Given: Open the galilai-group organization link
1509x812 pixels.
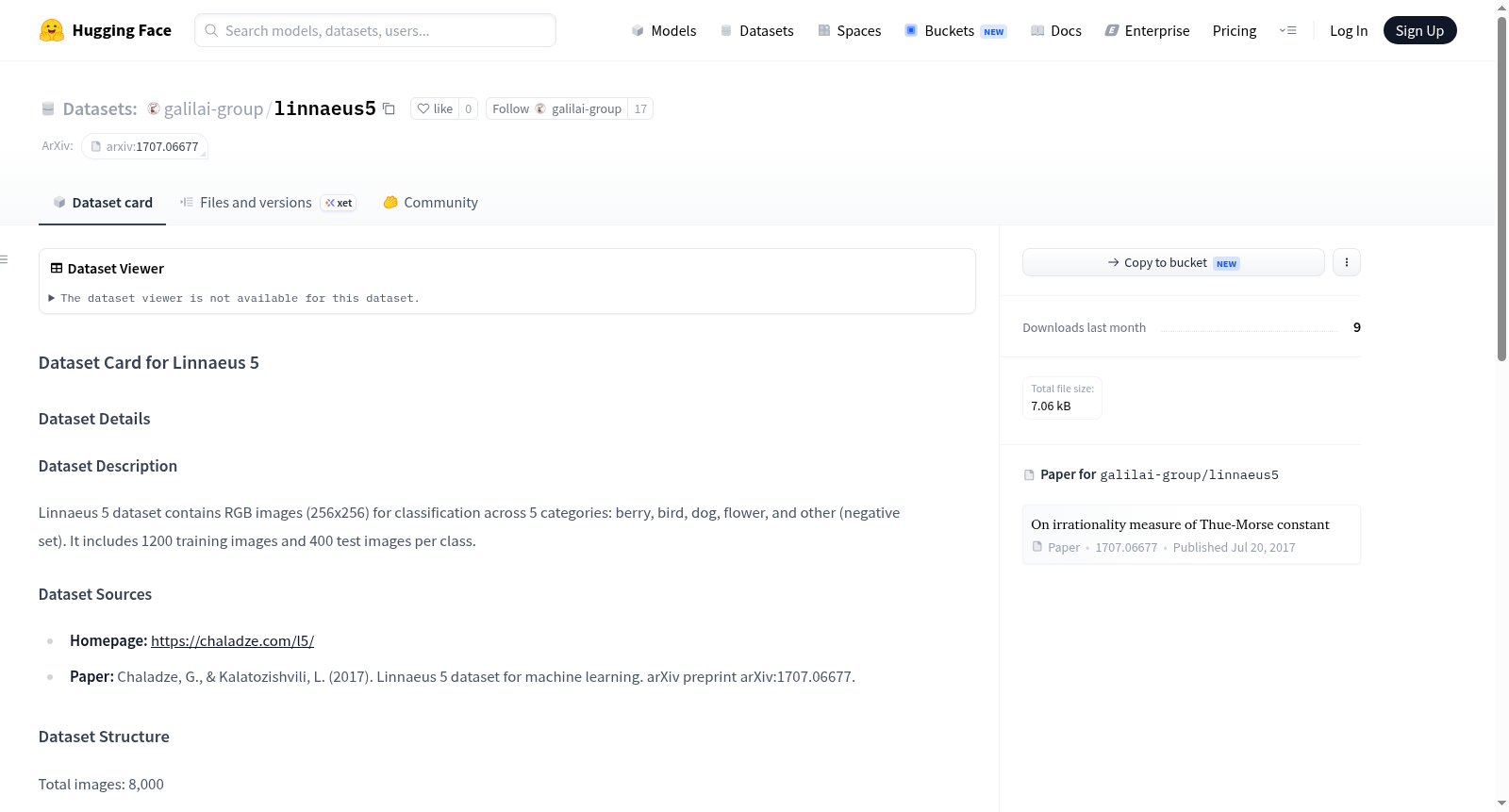Looking at the screenshot, I should point(213,108).
